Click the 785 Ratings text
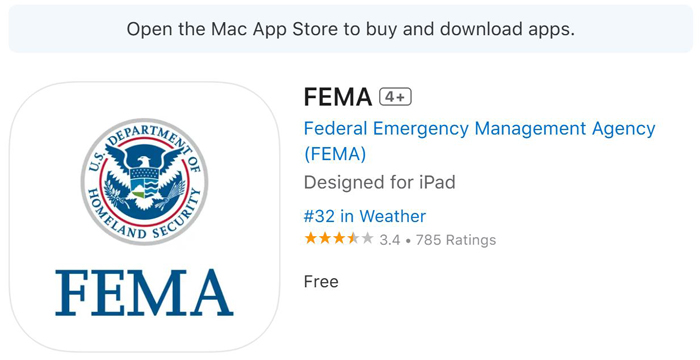 click(x=456, y=240)
